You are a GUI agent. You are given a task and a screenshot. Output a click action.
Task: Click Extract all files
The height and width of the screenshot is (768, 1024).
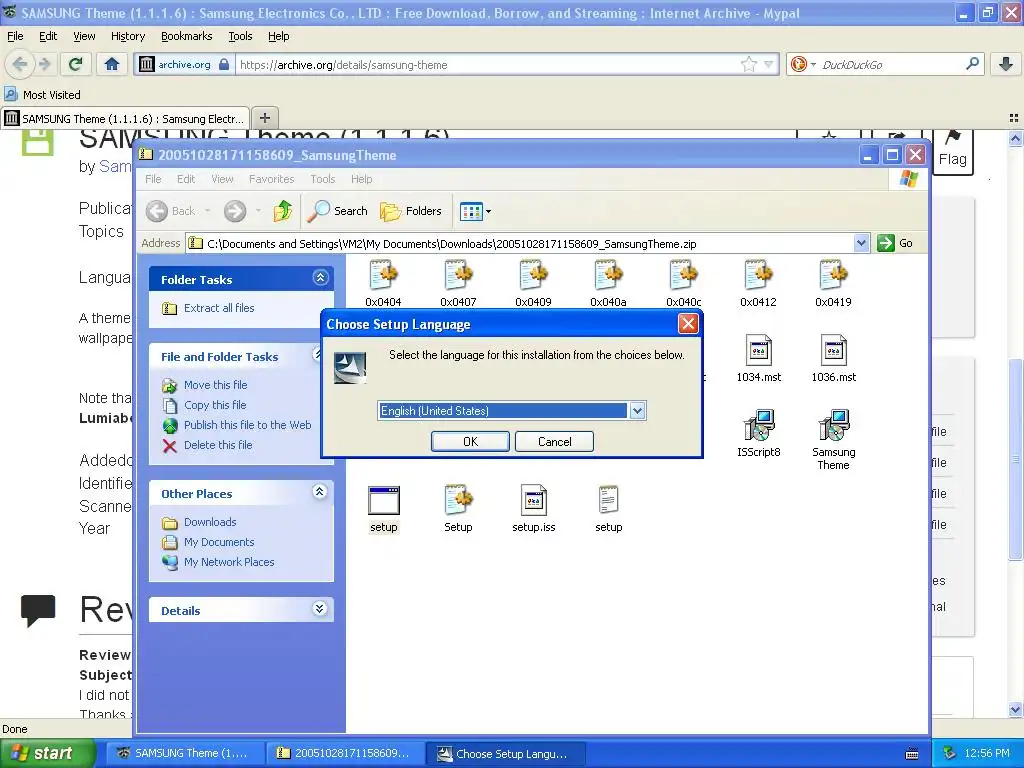[x=219, y=308]
